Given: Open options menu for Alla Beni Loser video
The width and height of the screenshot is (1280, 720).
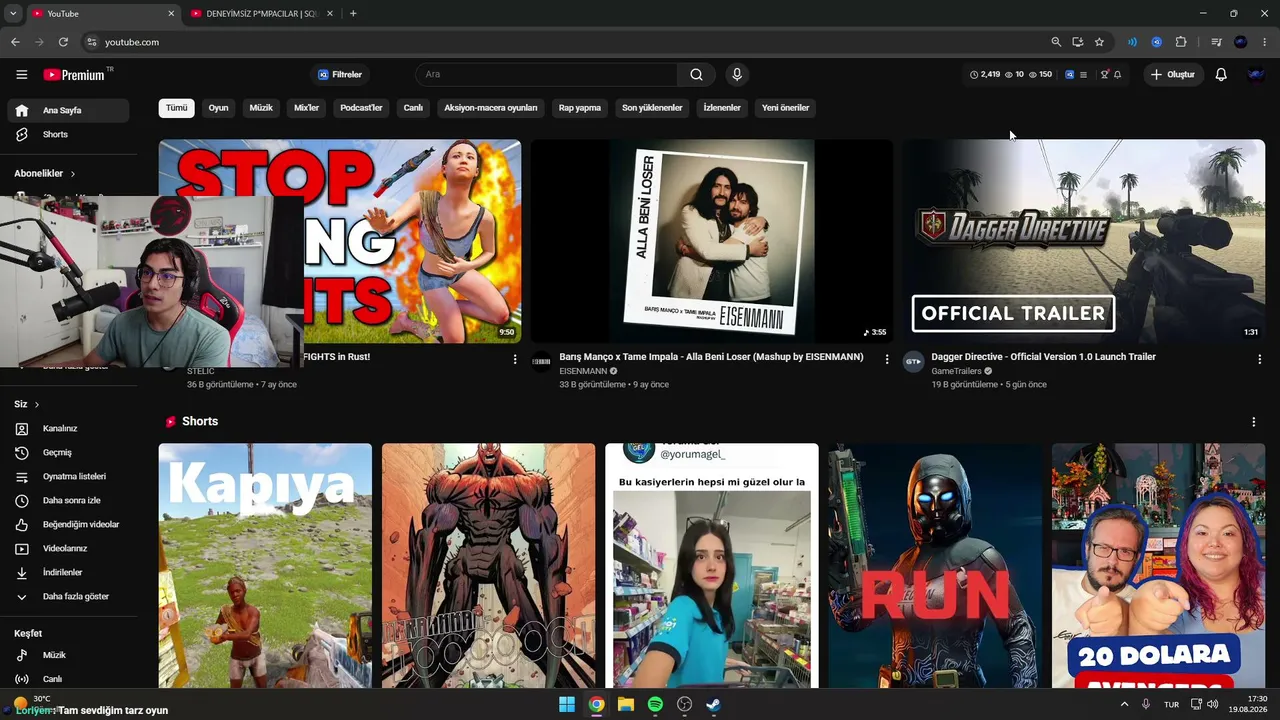Looking at the screenshot, I should point(886,359).
